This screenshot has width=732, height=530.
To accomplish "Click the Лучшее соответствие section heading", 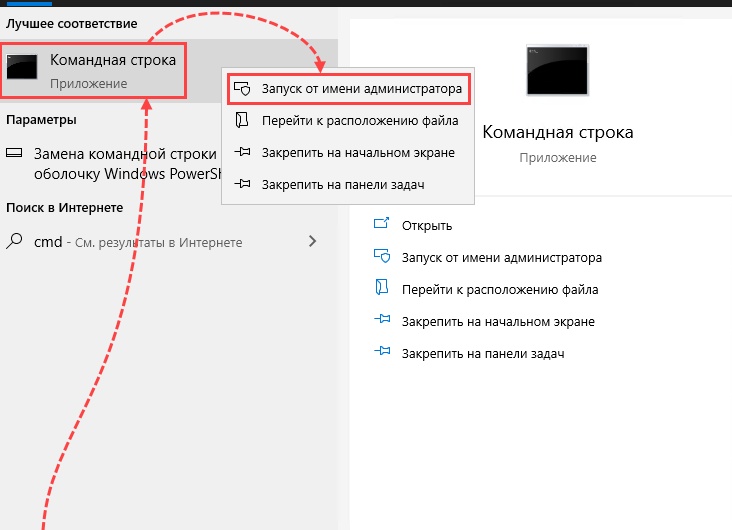I will point(71,23).
